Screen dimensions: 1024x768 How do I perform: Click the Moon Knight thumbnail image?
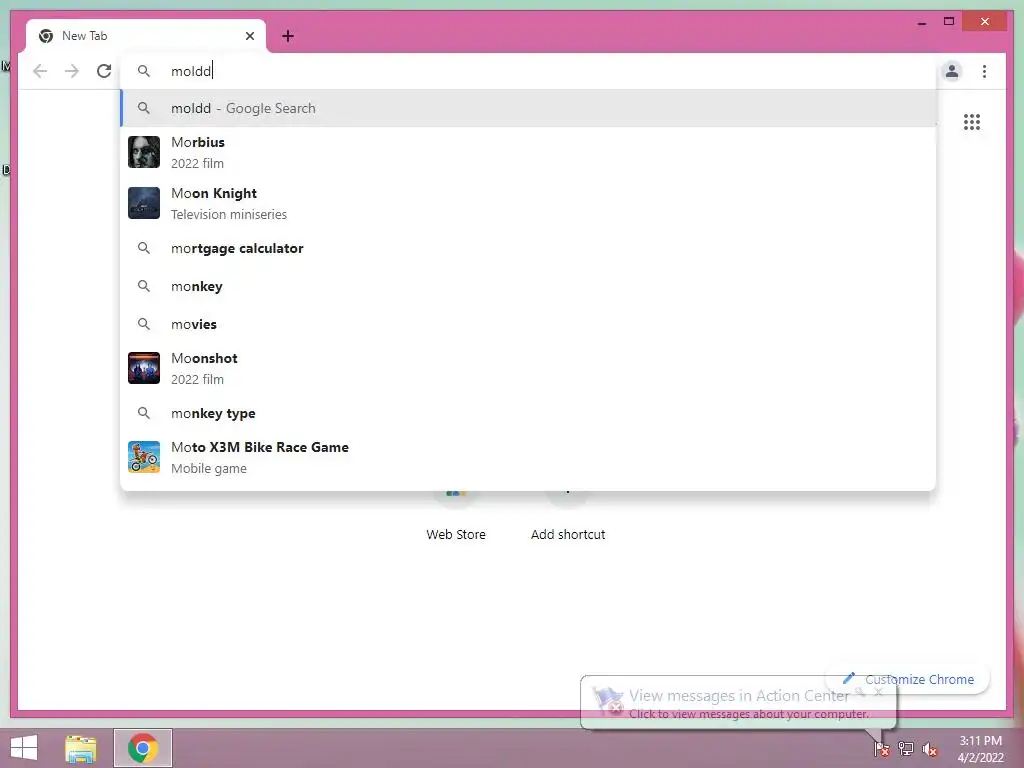(144, 203)
